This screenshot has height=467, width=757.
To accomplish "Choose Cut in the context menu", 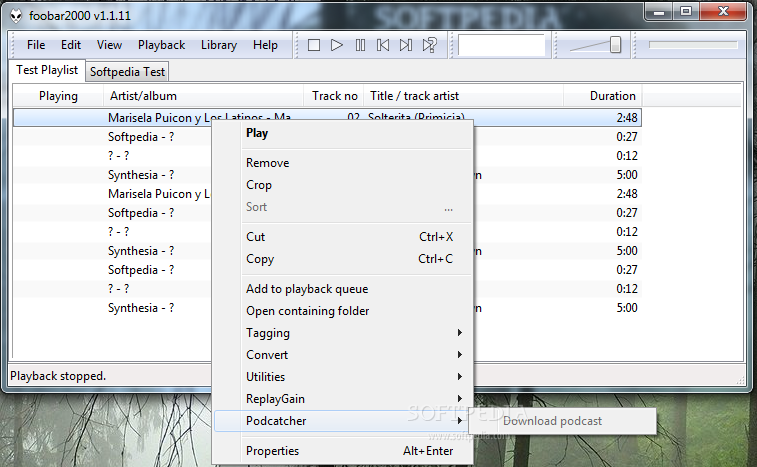I will [x=343, y=237].
